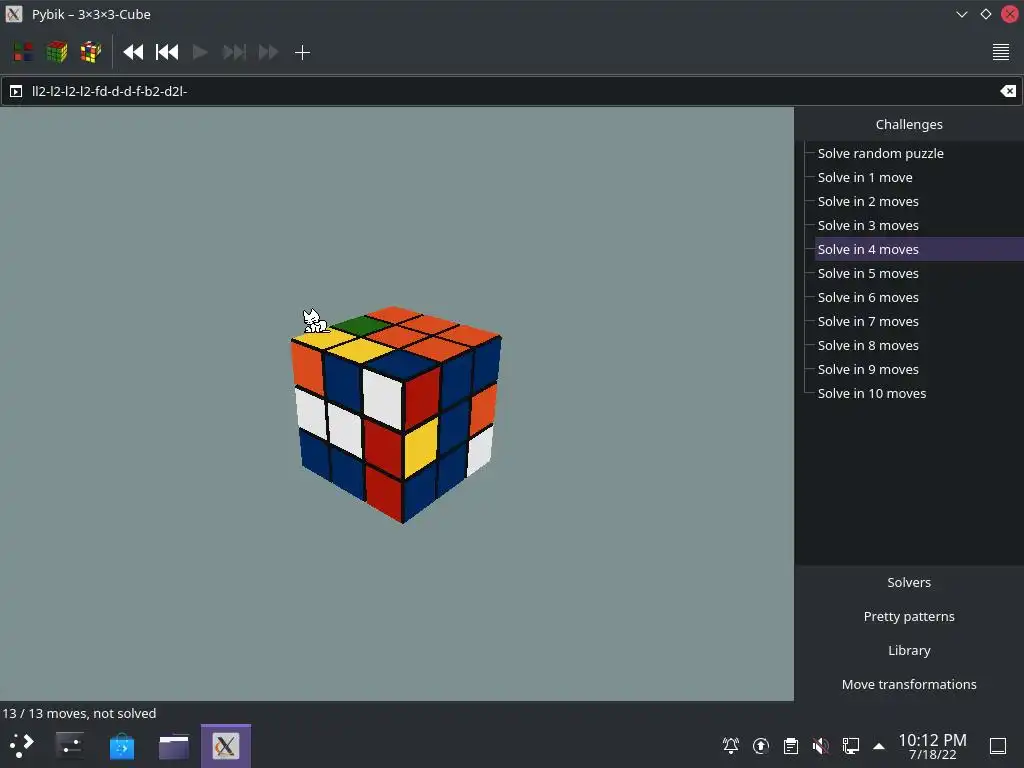Image resolution: width=1024 pixels, height=768 pixels.
Task: Click the muted volume tray icon
Action: pyautogui.click(x=820, y=746)
